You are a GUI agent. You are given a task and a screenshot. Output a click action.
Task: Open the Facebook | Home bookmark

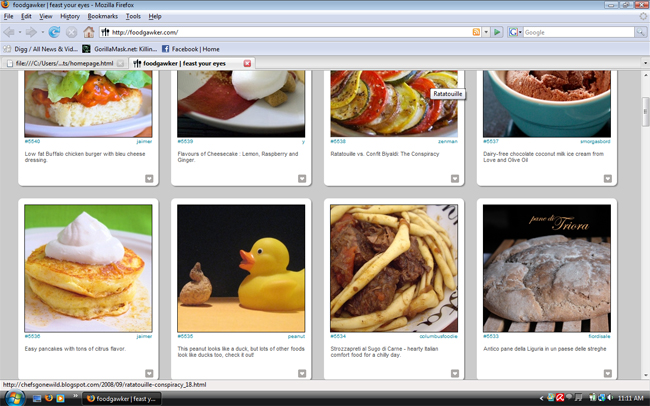195,48
